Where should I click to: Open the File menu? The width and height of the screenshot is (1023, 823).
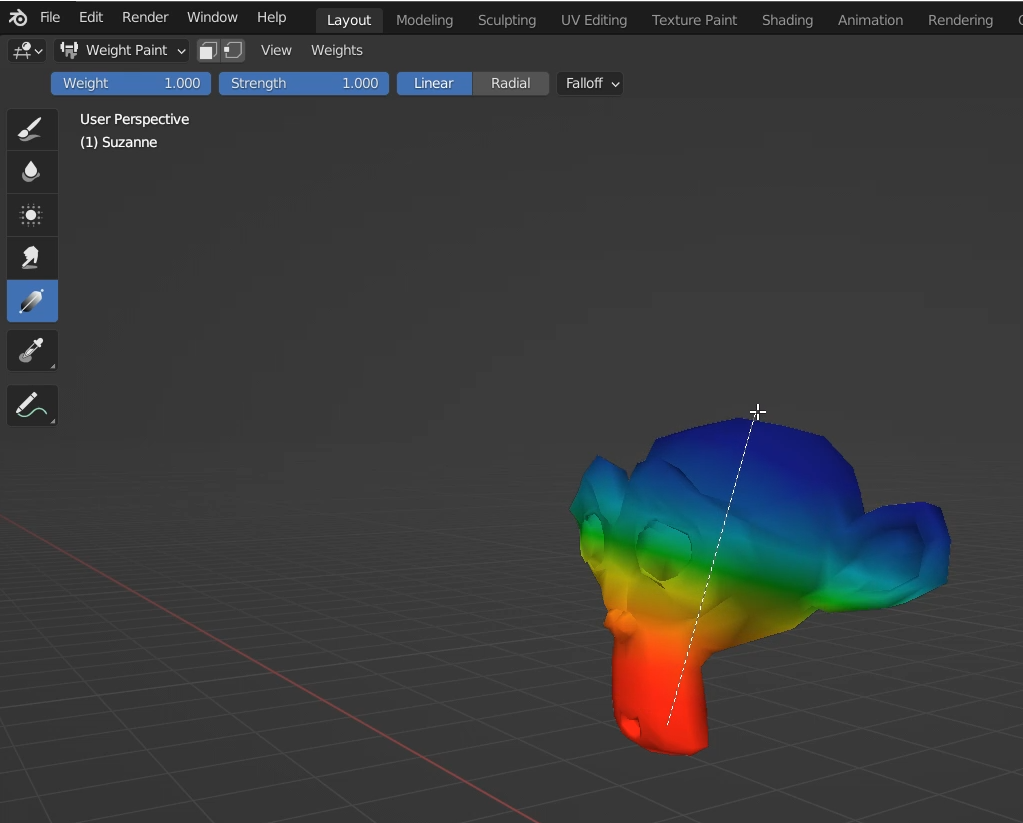pyautogui.click(x=50, y=18)
